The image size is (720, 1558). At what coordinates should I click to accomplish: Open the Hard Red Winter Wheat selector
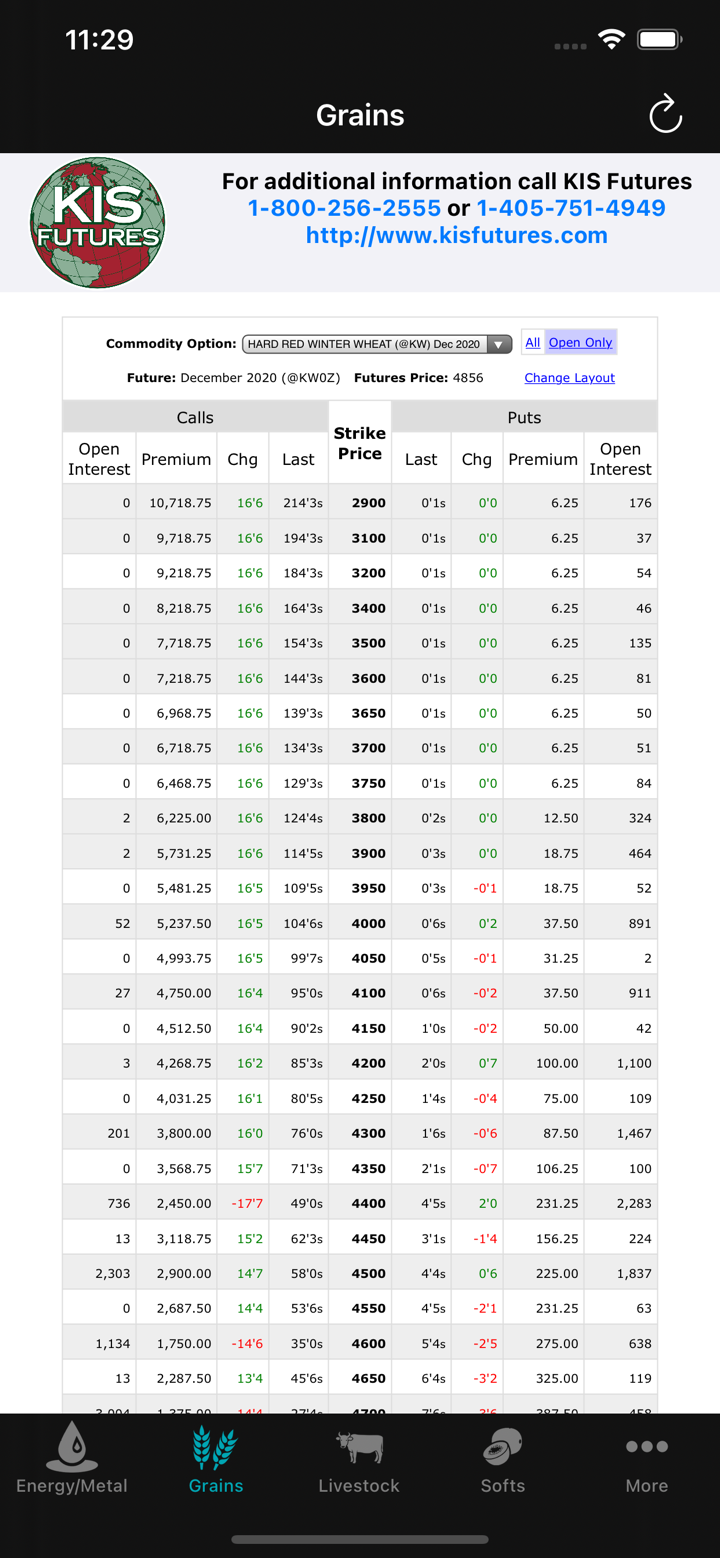pyautogui.click(x=365, y=344)
